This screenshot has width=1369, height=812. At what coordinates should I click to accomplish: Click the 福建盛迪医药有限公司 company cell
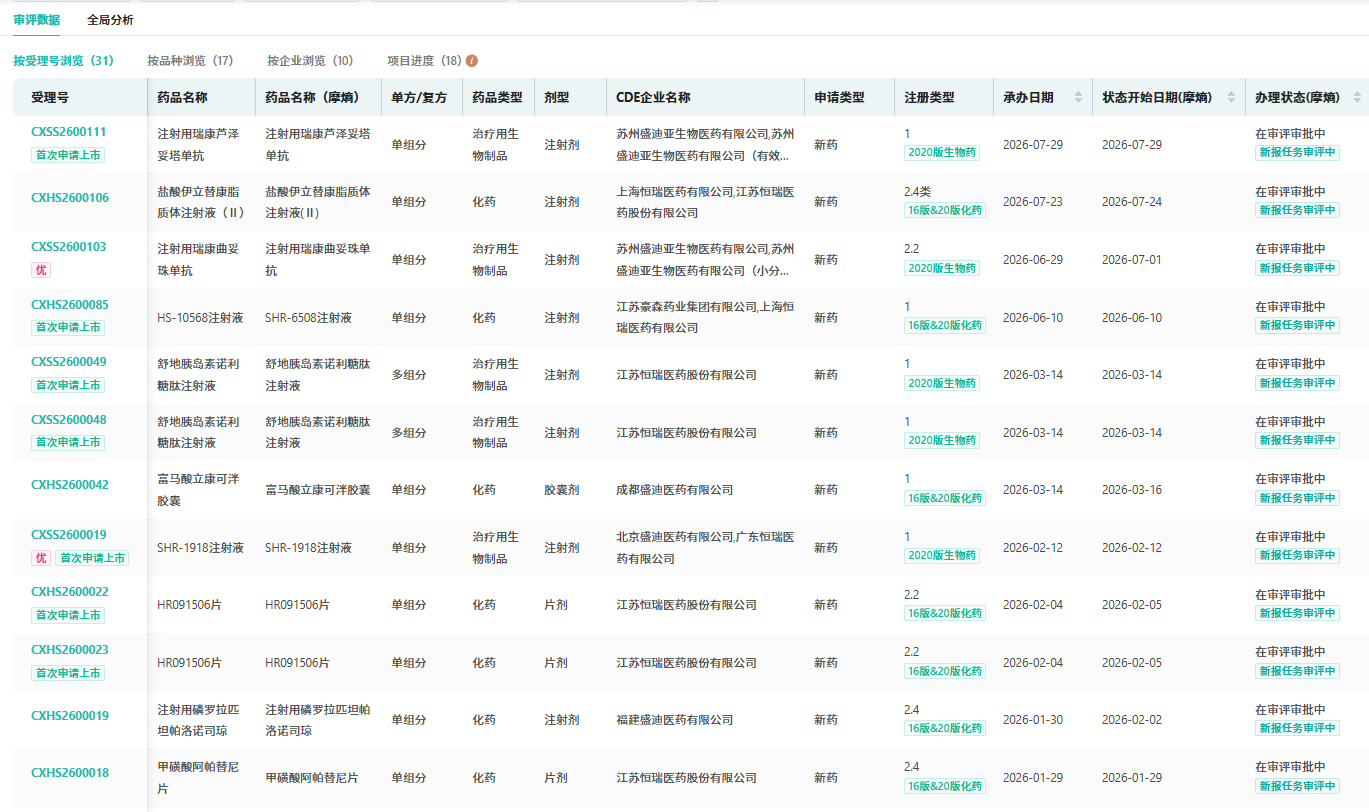[674, 720]
